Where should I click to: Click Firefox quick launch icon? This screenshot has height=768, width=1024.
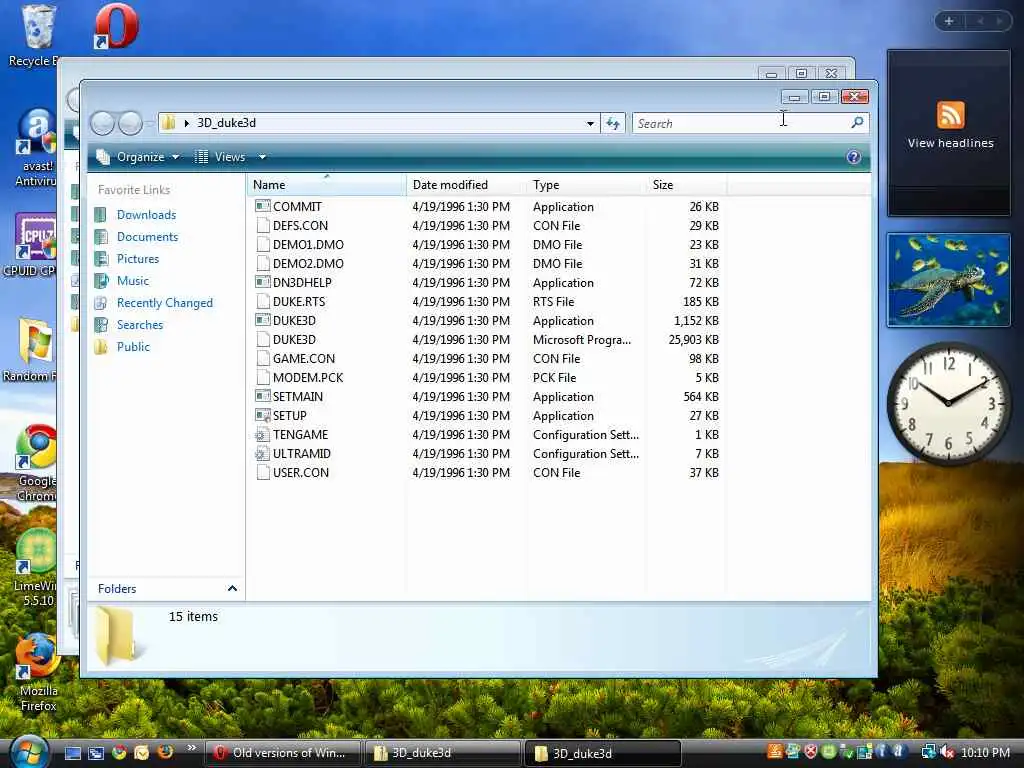click(165, 752)
